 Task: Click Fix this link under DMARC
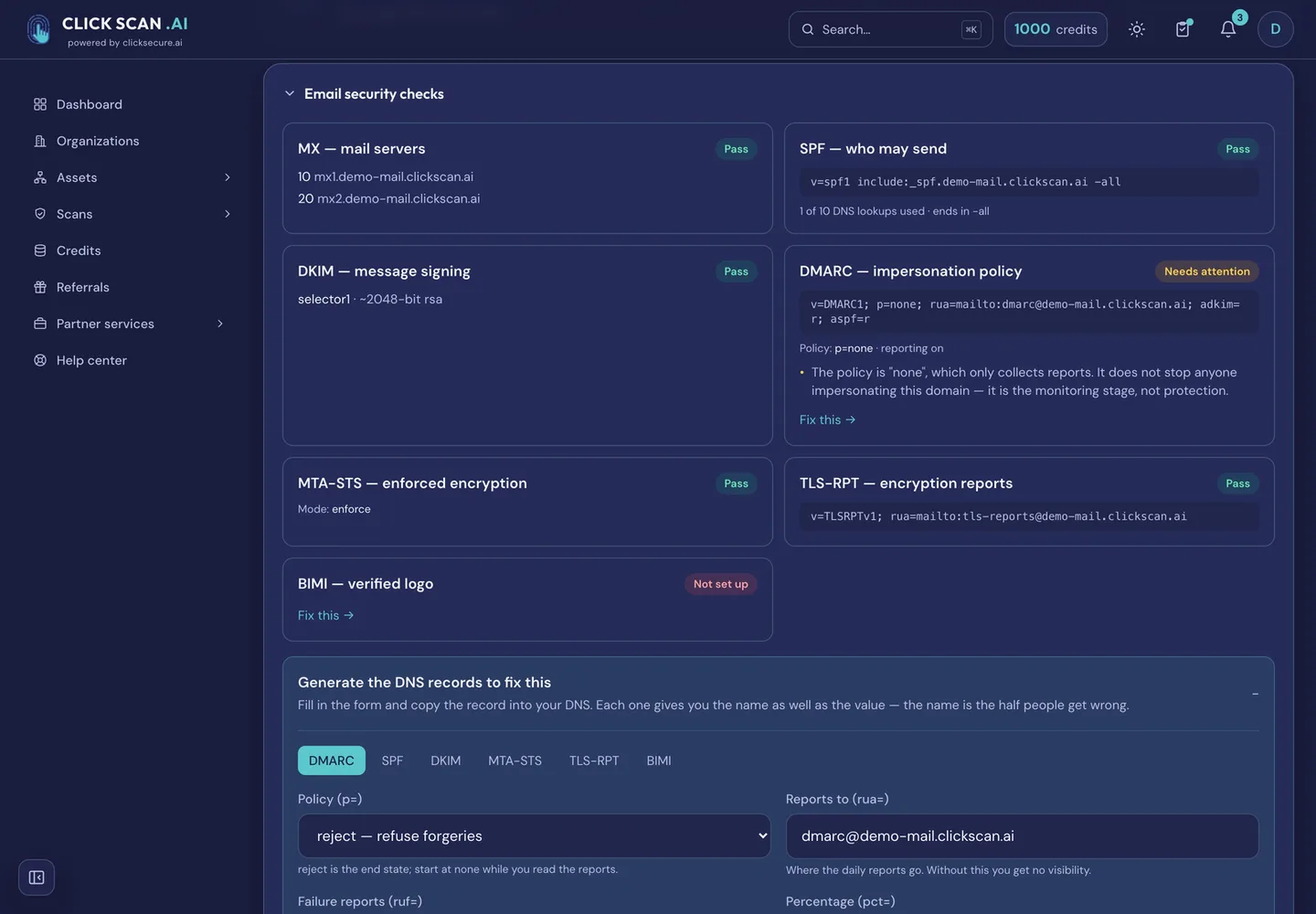(x=827, y=420)
